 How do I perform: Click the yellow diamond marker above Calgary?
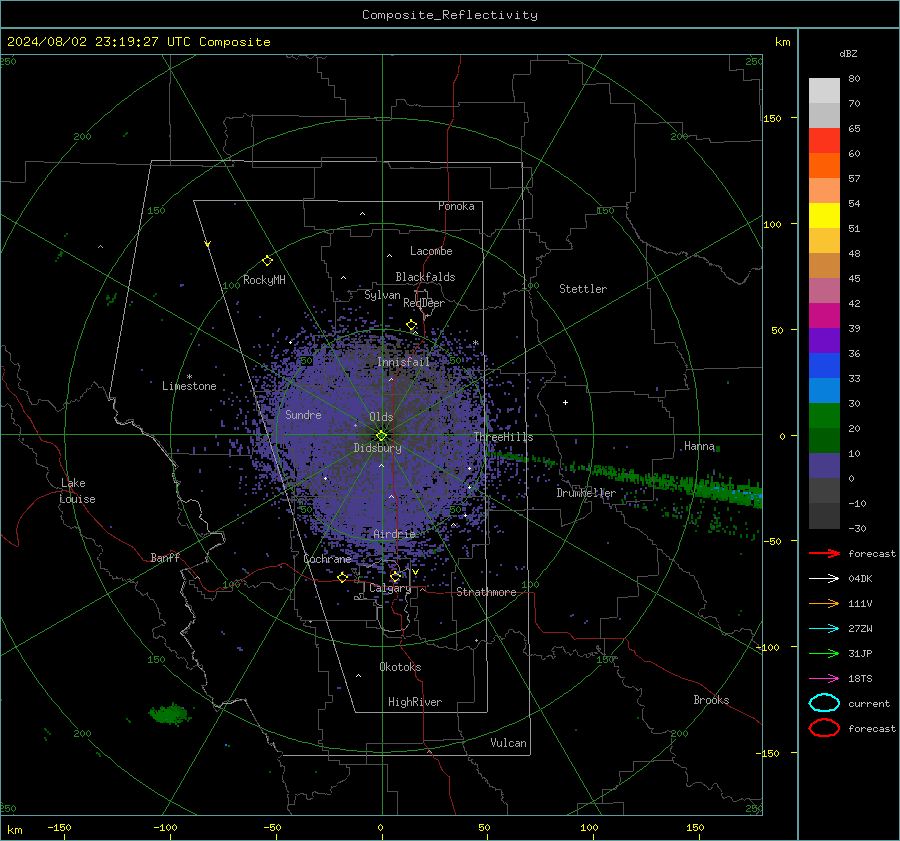pyautogui.click(x=395, y=576)
